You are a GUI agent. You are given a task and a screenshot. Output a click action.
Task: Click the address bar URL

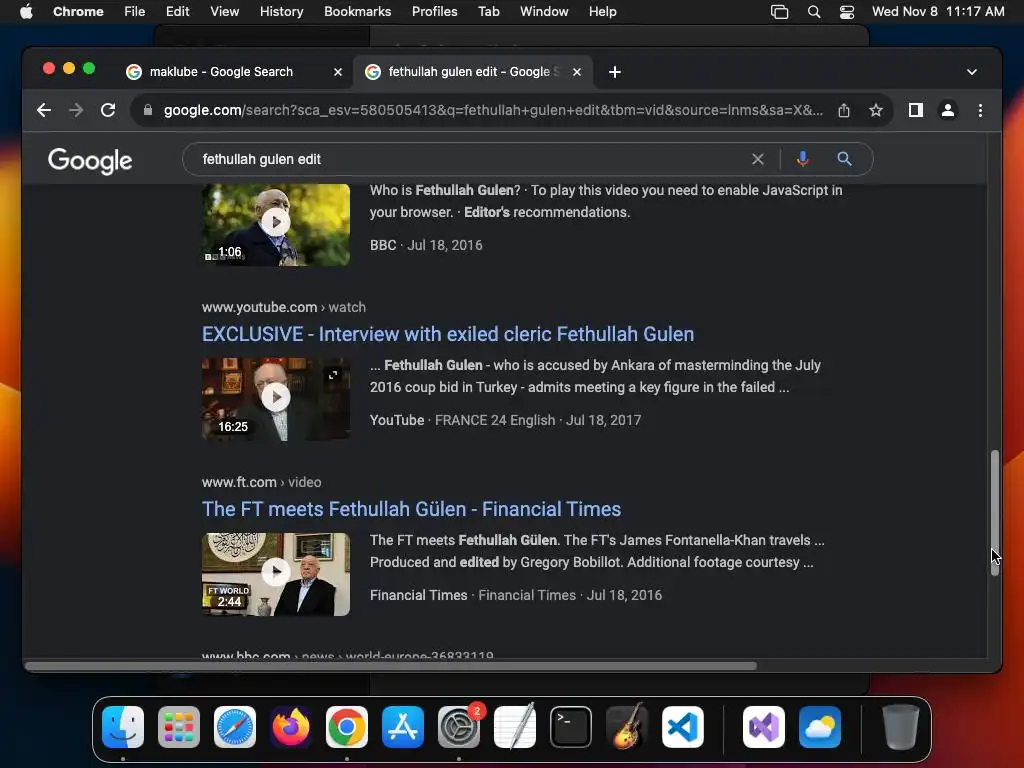click(493, 110)
